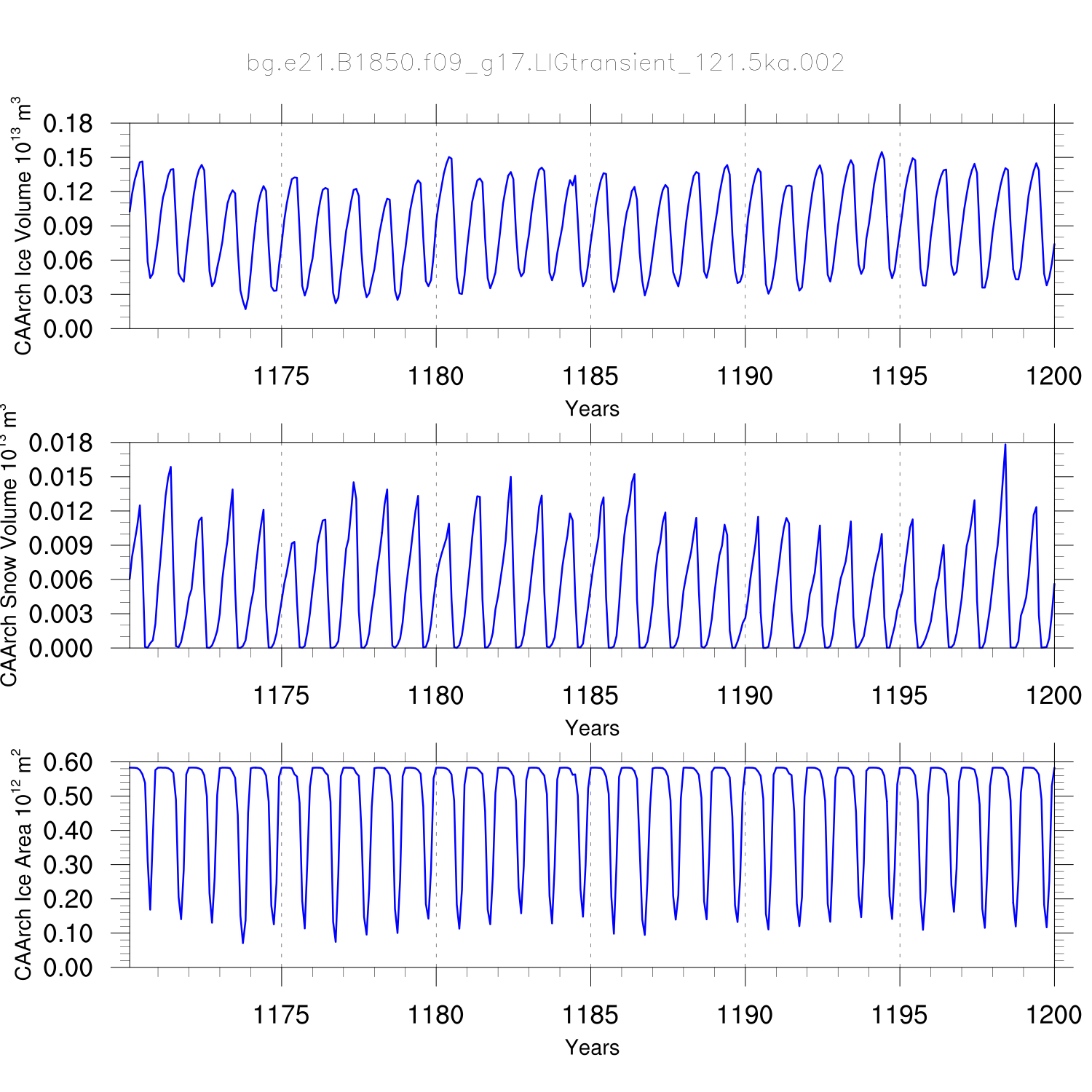This screenshot has height=1092, width=1092.
Task: Click the highest ice volume peak near year 1194
Action: (882, 153)
